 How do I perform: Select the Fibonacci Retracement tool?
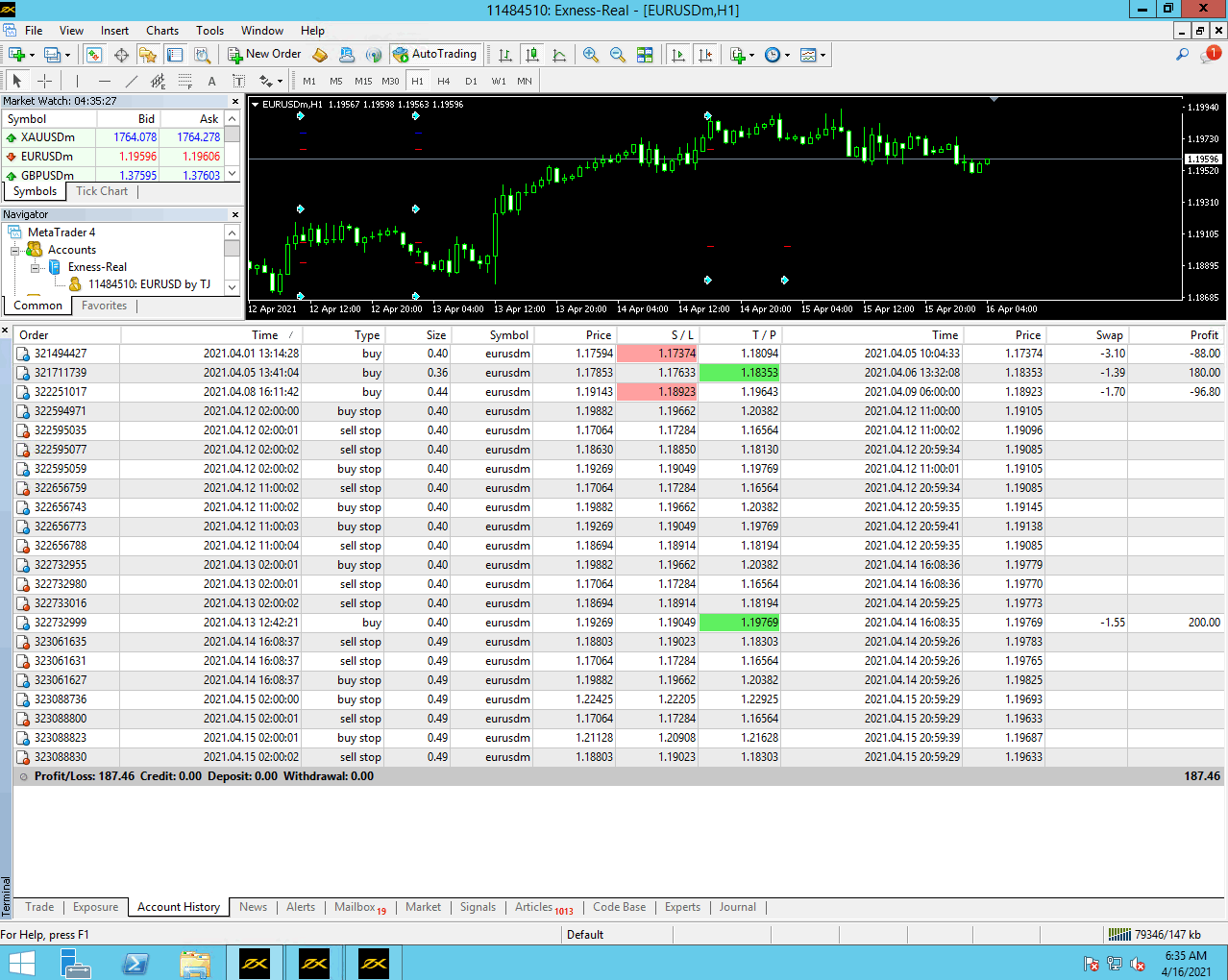pos(185,81)
